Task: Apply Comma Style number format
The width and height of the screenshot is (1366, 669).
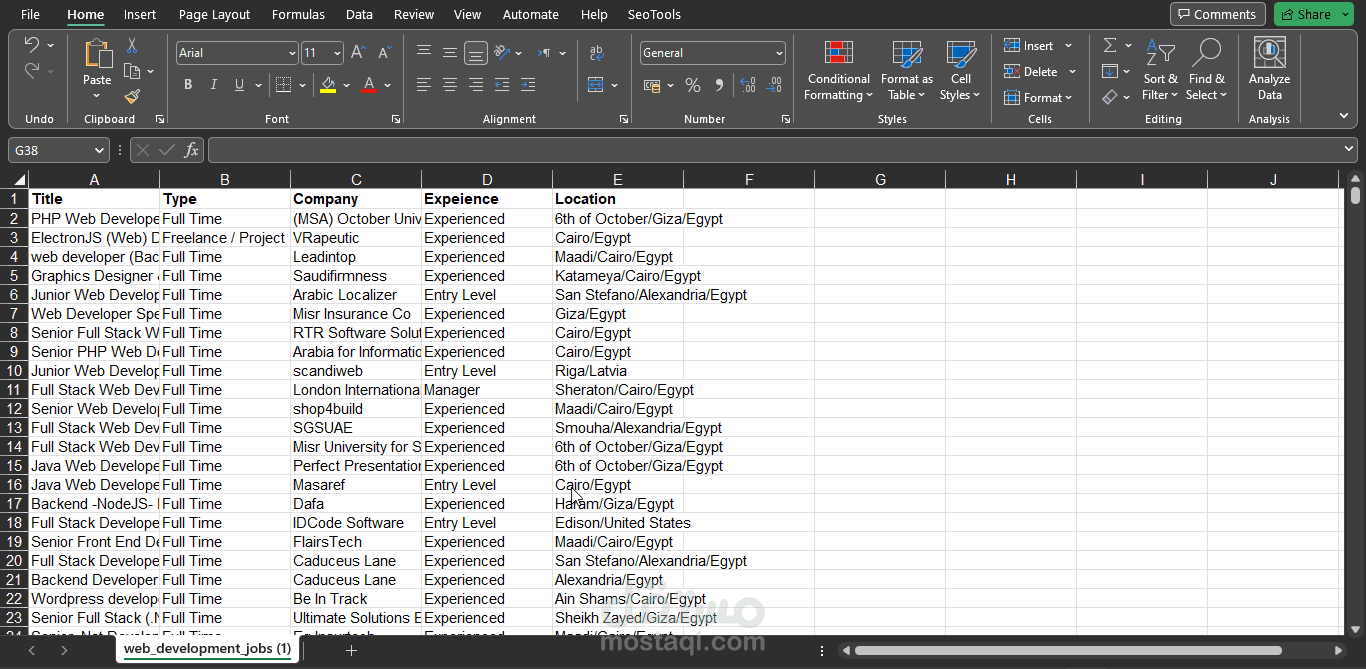Action: click(719, 85)
